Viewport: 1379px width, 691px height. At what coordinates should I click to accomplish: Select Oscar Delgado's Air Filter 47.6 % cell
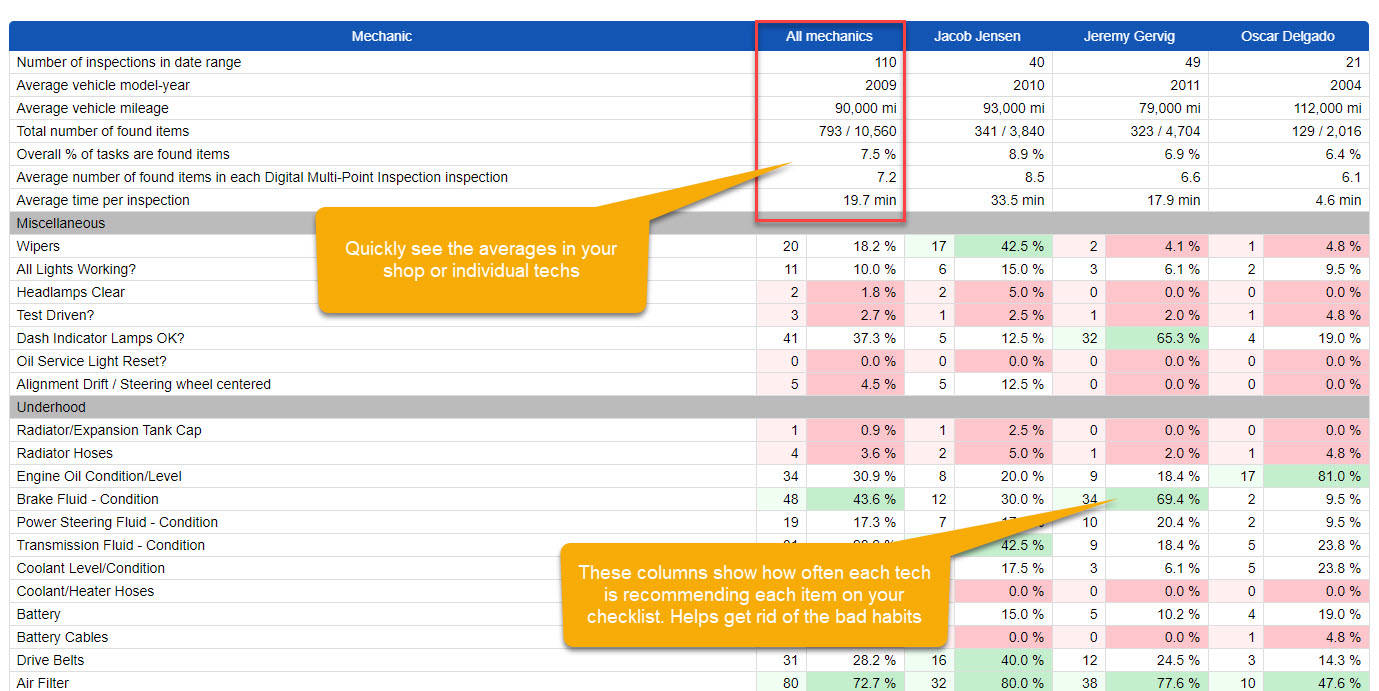1315,683
